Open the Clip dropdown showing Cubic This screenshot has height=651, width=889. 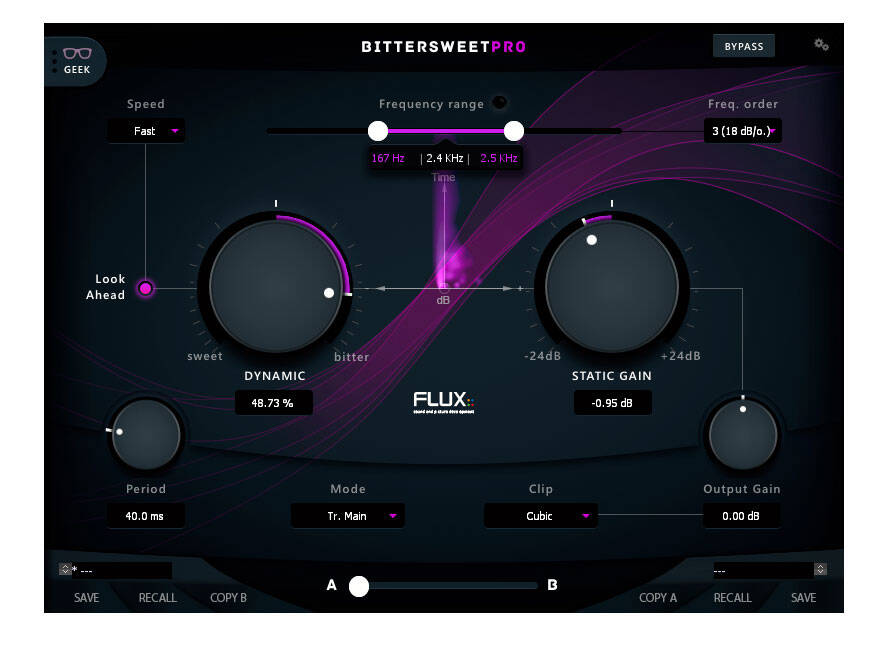pyautogui.click(x=540, y=516)
